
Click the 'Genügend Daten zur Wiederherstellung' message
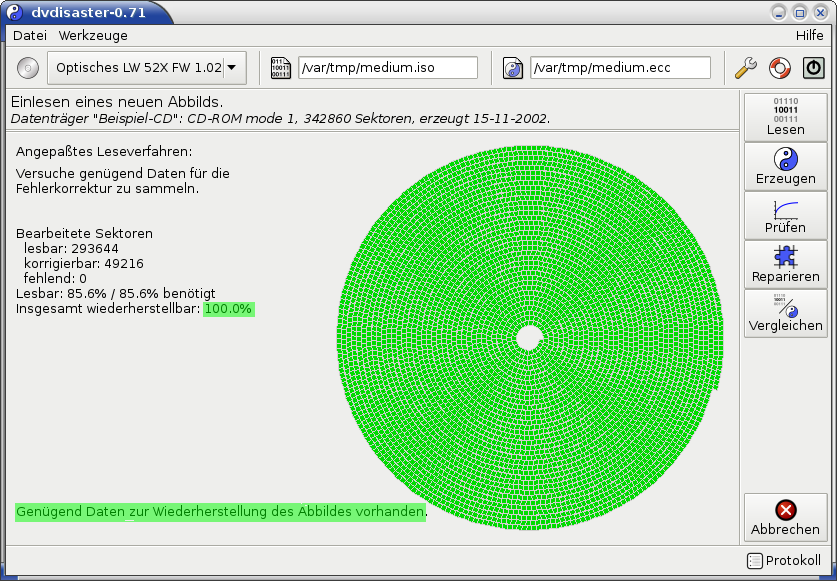[x=220, y=512]
